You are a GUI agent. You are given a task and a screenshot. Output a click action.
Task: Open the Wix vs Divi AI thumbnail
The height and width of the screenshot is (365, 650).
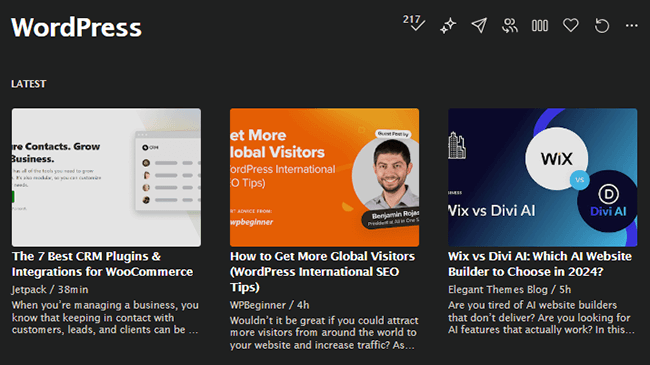[543, 178]
